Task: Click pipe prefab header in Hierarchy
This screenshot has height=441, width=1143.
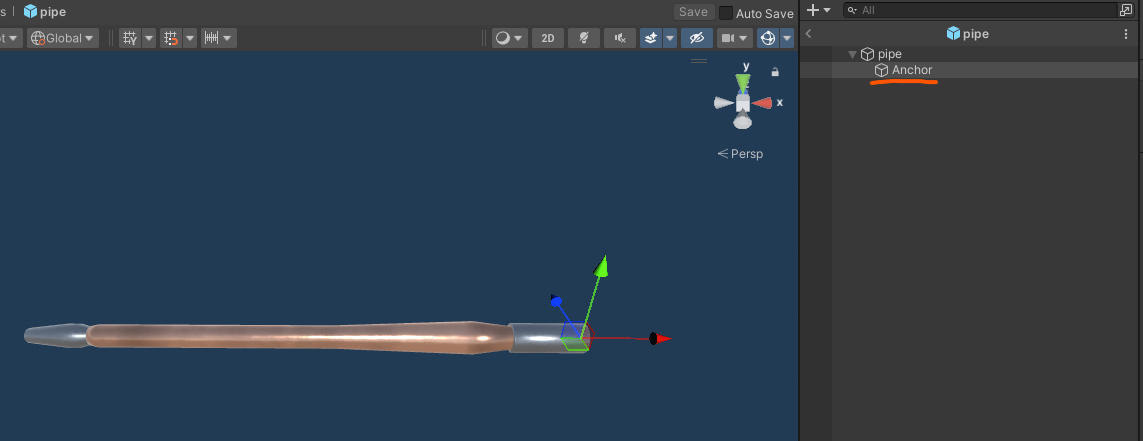Action: coord(967,34)
